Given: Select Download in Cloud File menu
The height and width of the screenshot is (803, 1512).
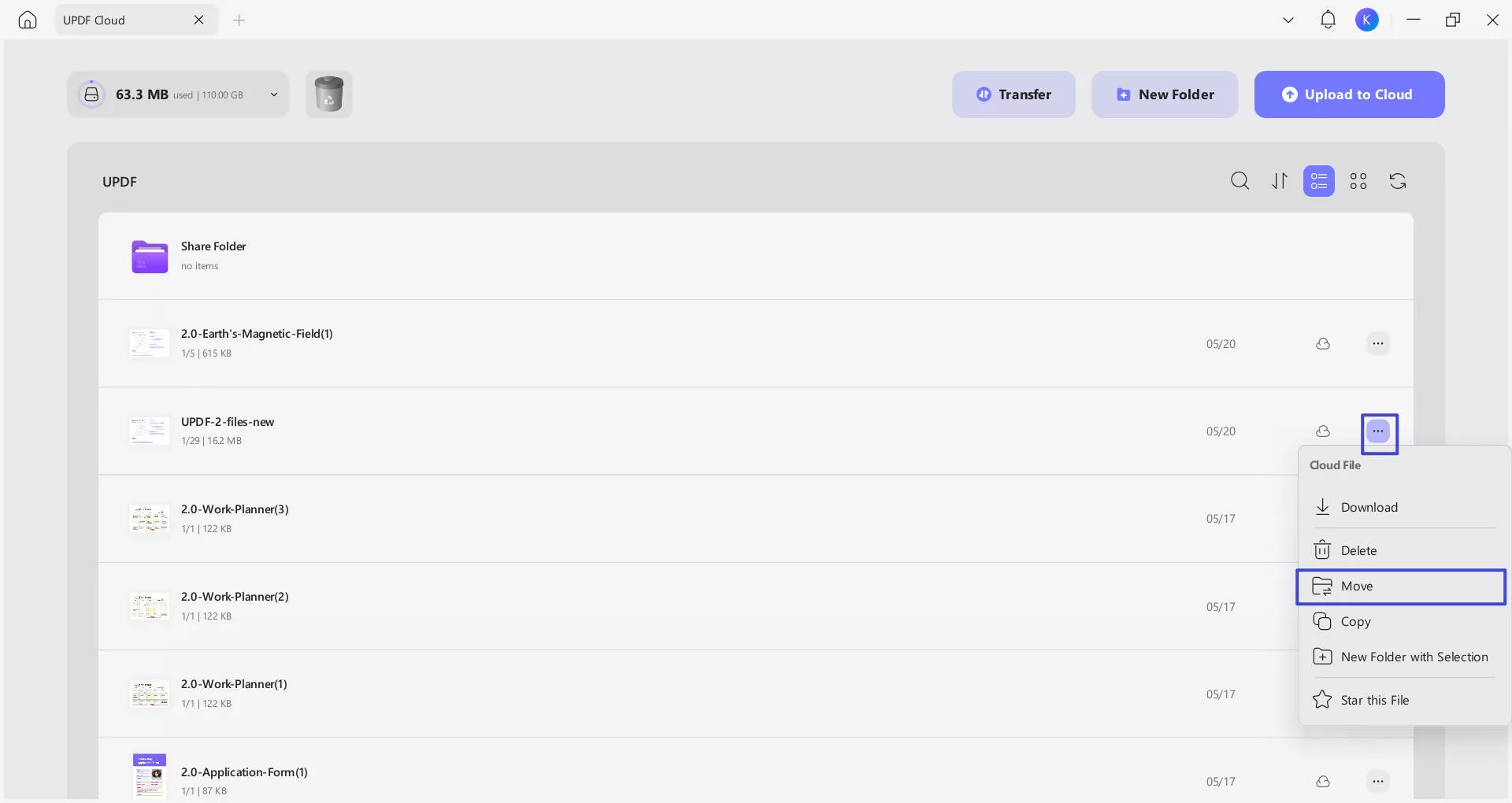Looking at the screenshot, I should pos(1369,508).
